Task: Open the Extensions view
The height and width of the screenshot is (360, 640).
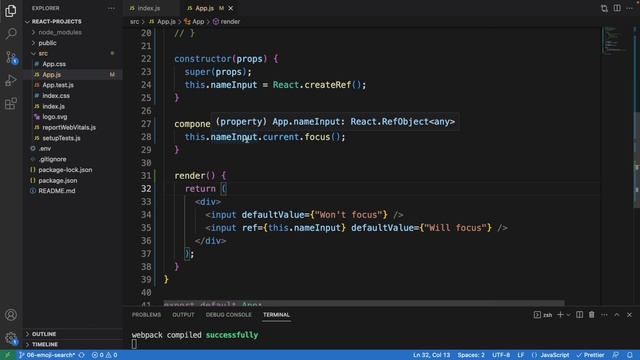Action: coord(11,103)
